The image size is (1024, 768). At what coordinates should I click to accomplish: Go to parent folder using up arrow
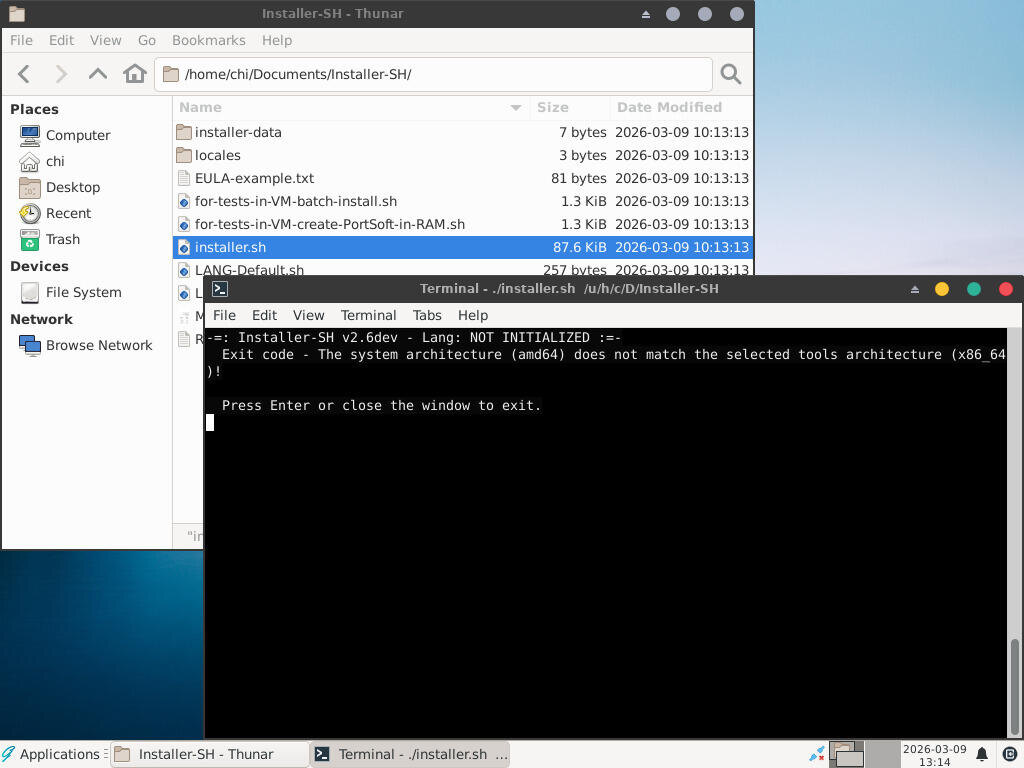pos(98,74)
